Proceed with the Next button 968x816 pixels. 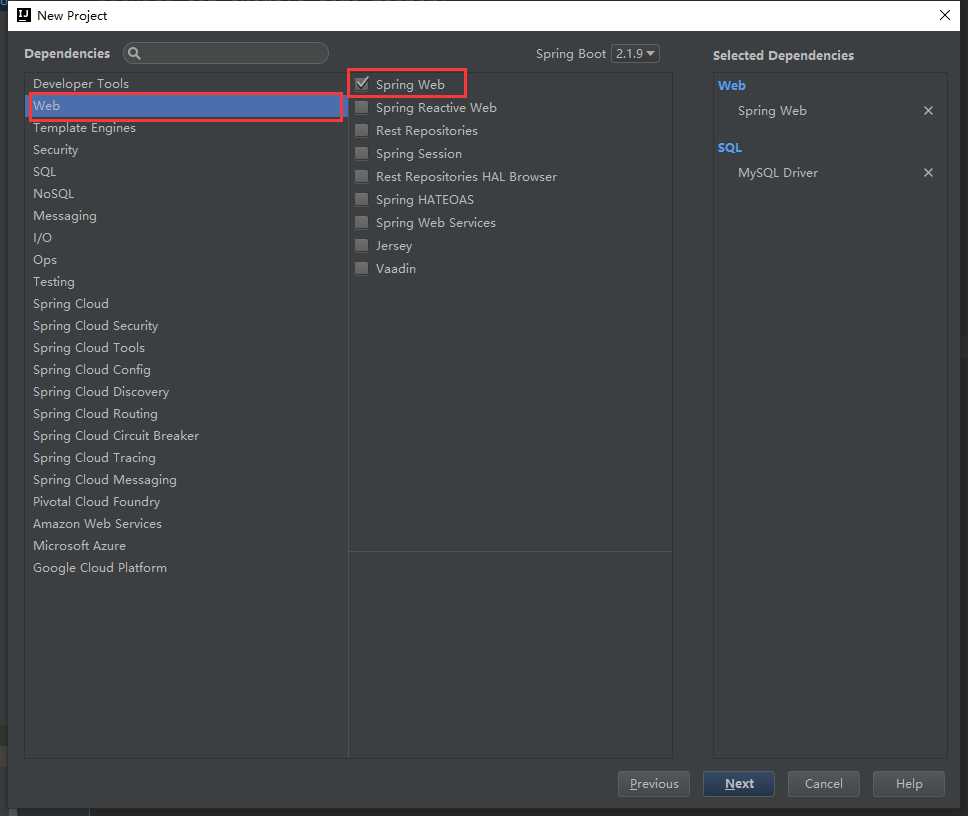coord(739,784)
